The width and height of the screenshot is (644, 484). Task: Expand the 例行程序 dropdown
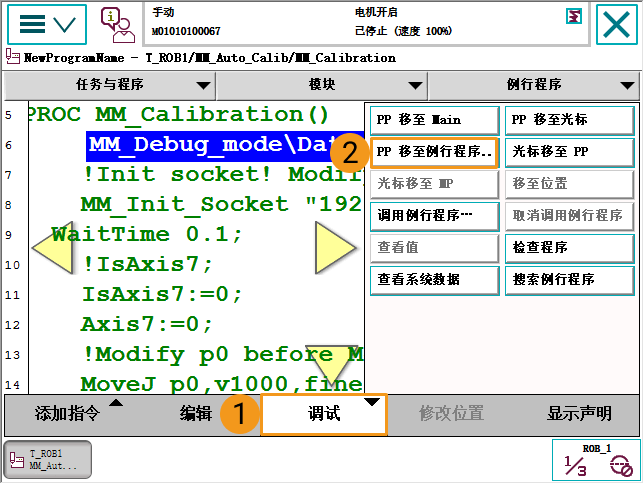click(534, 85)
